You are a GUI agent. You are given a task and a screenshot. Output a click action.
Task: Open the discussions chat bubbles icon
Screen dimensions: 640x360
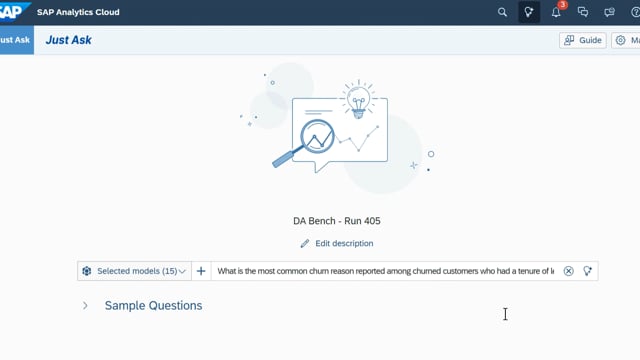[x=583, y=12]
